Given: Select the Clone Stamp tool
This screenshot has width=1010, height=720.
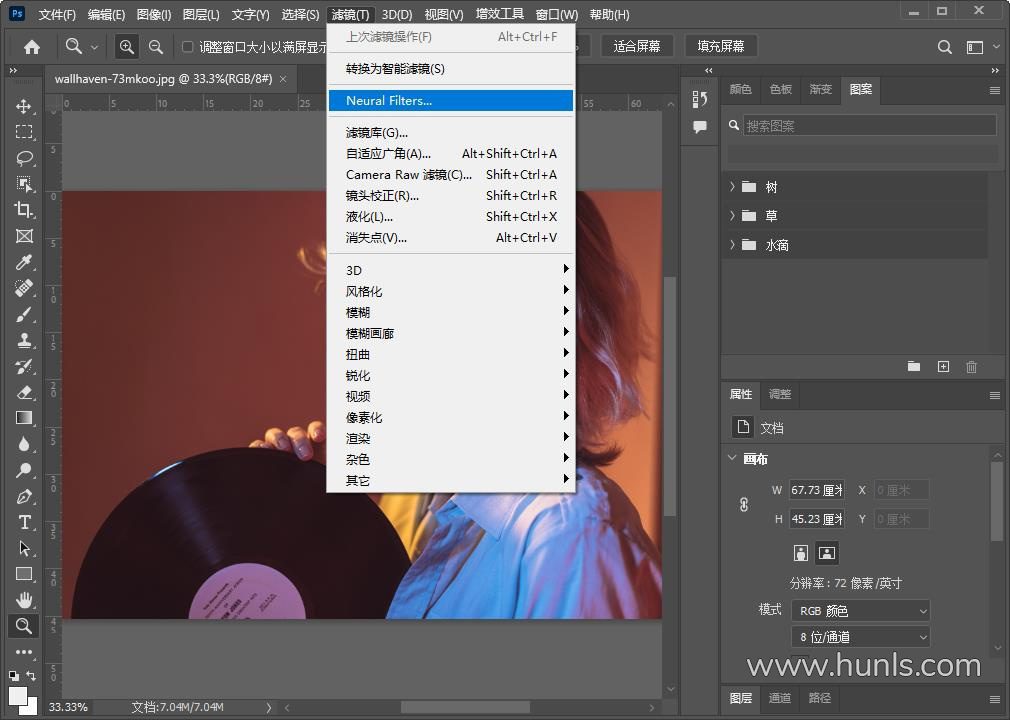Looking at the screenshot, I should (x=24, y=341).
